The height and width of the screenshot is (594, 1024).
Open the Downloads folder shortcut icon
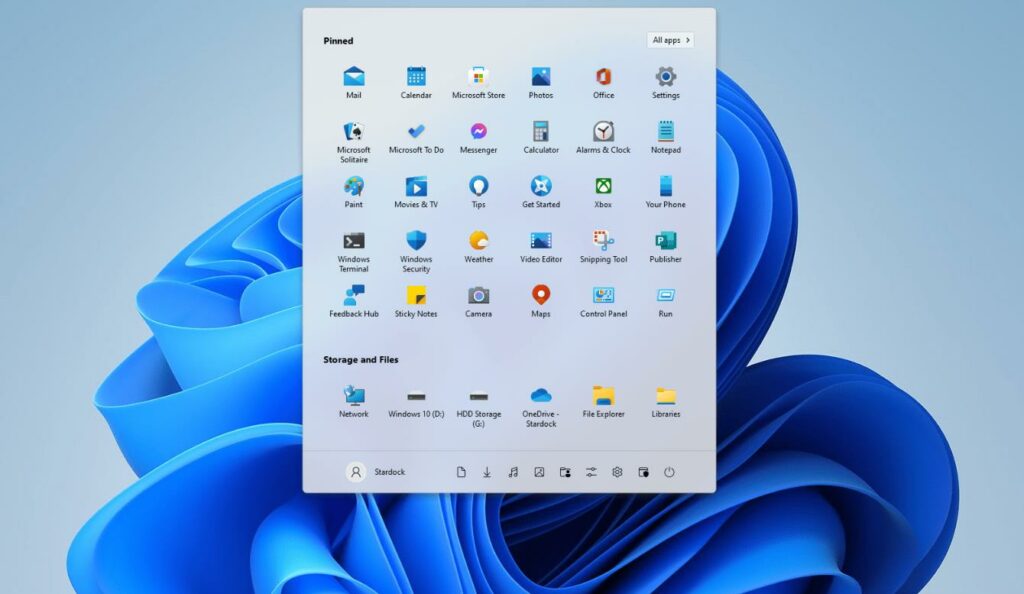pyautogui.click(x=487, y=472)
